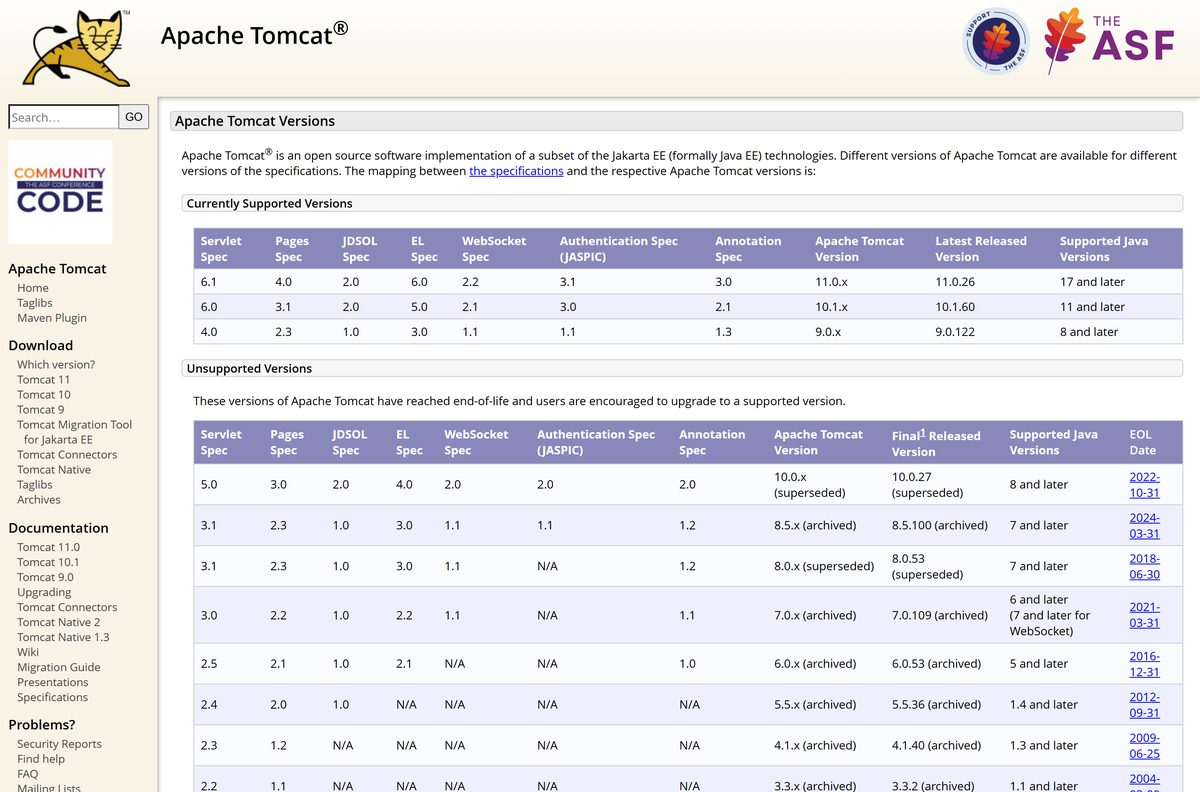The width and height of the screenshot is (1200, 792).
Task: Open Specifications sidebar link
Action: point(52,697)
